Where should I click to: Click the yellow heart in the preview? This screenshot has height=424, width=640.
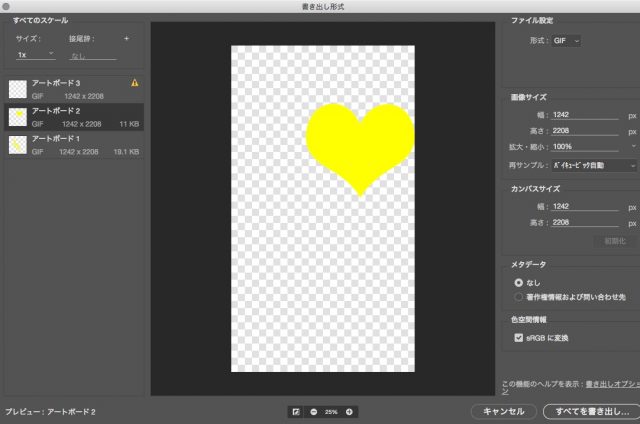point(359,143)
